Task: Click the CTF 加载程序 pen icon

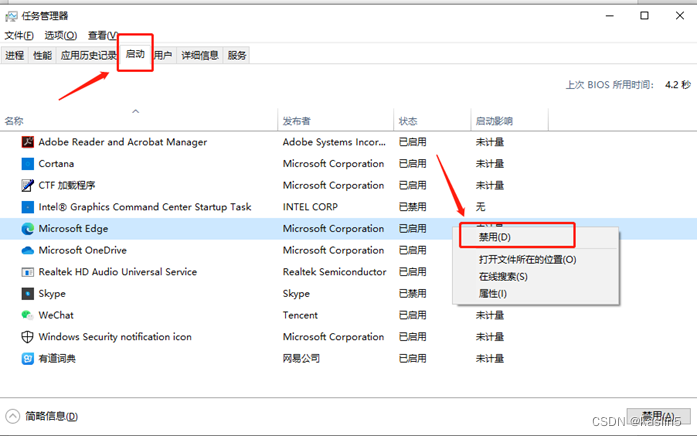Action: tap(28, 185)
